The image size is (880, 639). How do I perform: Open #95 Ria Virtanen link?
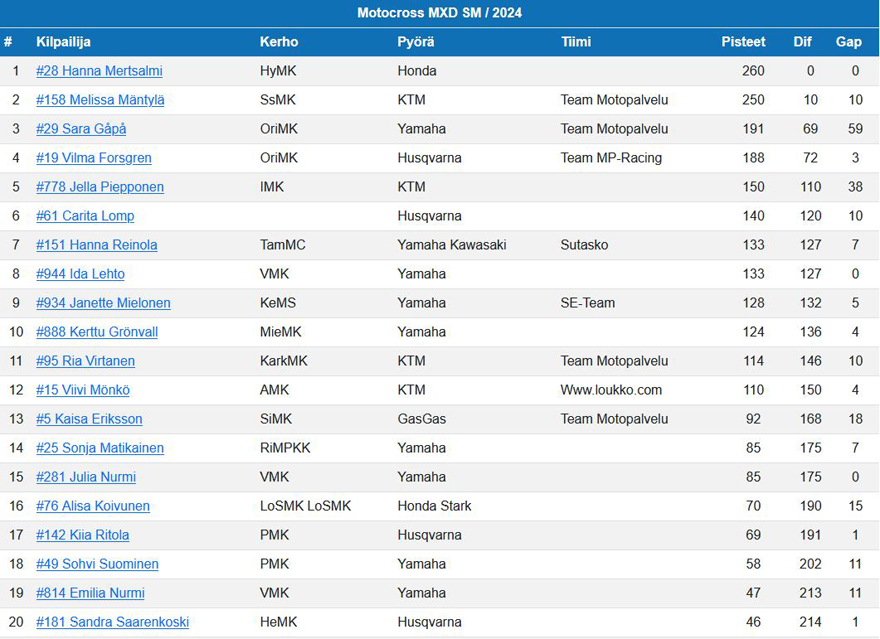coord(85,361)
